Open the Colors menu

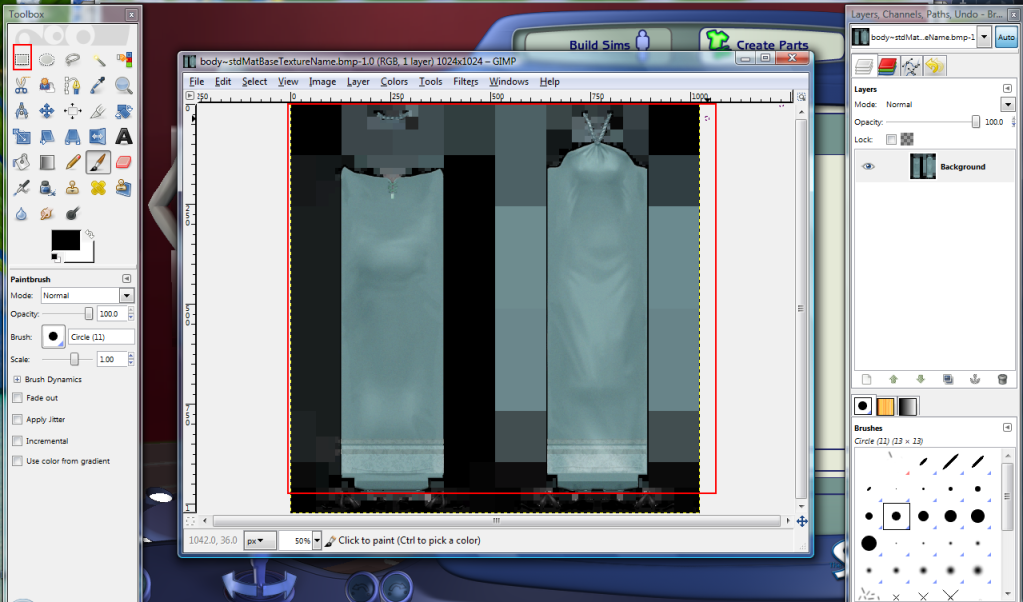[394, 82]
